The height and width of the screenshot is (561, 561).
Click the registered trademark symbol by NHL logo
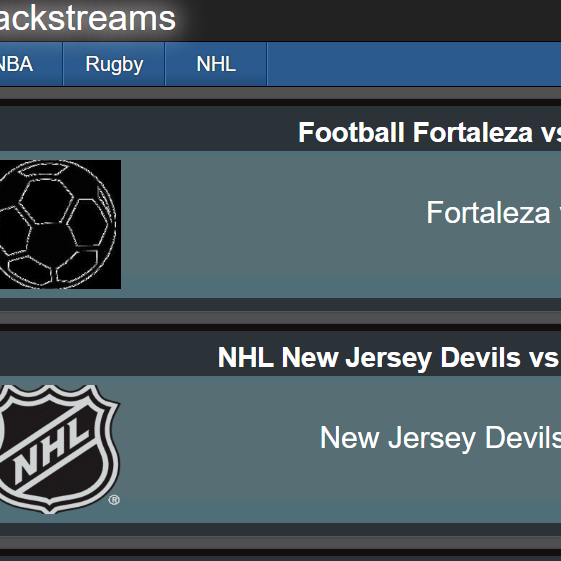click(x=114, y=500)
